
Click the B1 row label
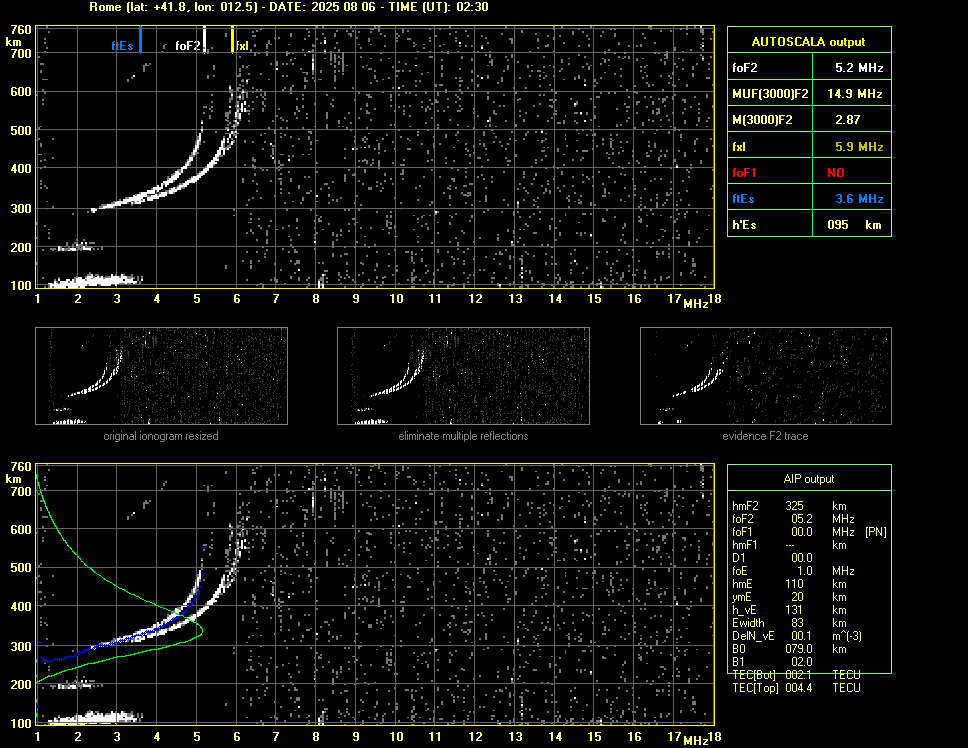pyautogui.click(x=738, y=662)
